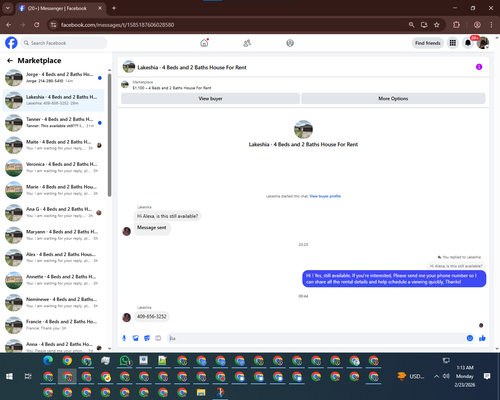The width and height of the screenshot is (500, 400).
Task: Open the Groups icon in top navigation
Action: pos(290,43)
